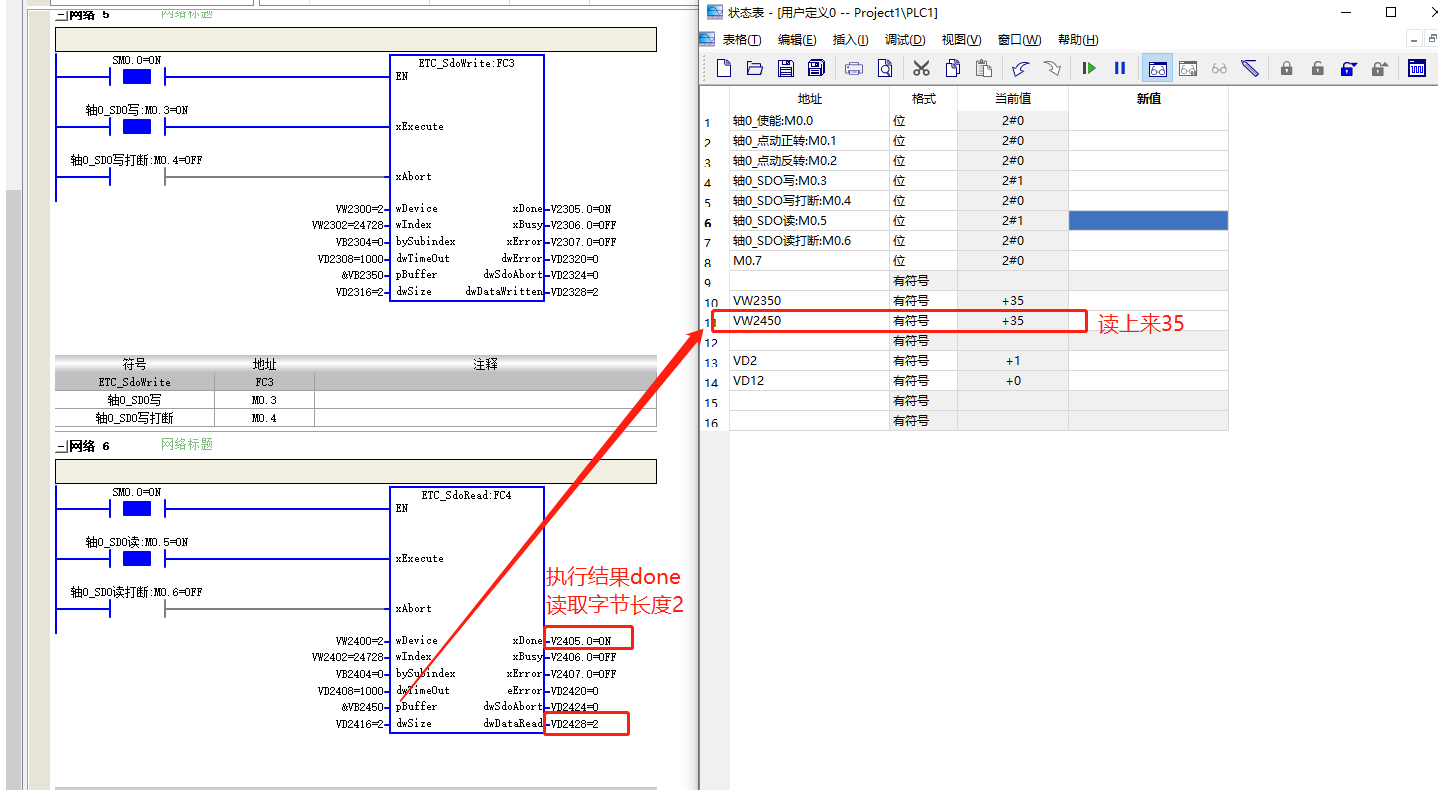Click the ETC_SdoWrite:FC3 block title
The width and height of the screenshot is (1438, 790).
[467, 63]
